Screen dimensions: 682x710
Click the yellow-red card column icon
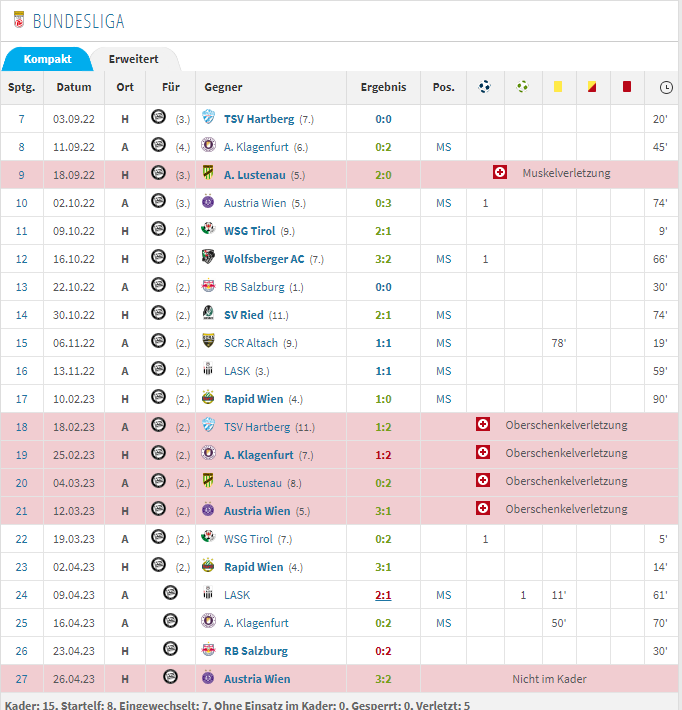(x=591, y=87)
